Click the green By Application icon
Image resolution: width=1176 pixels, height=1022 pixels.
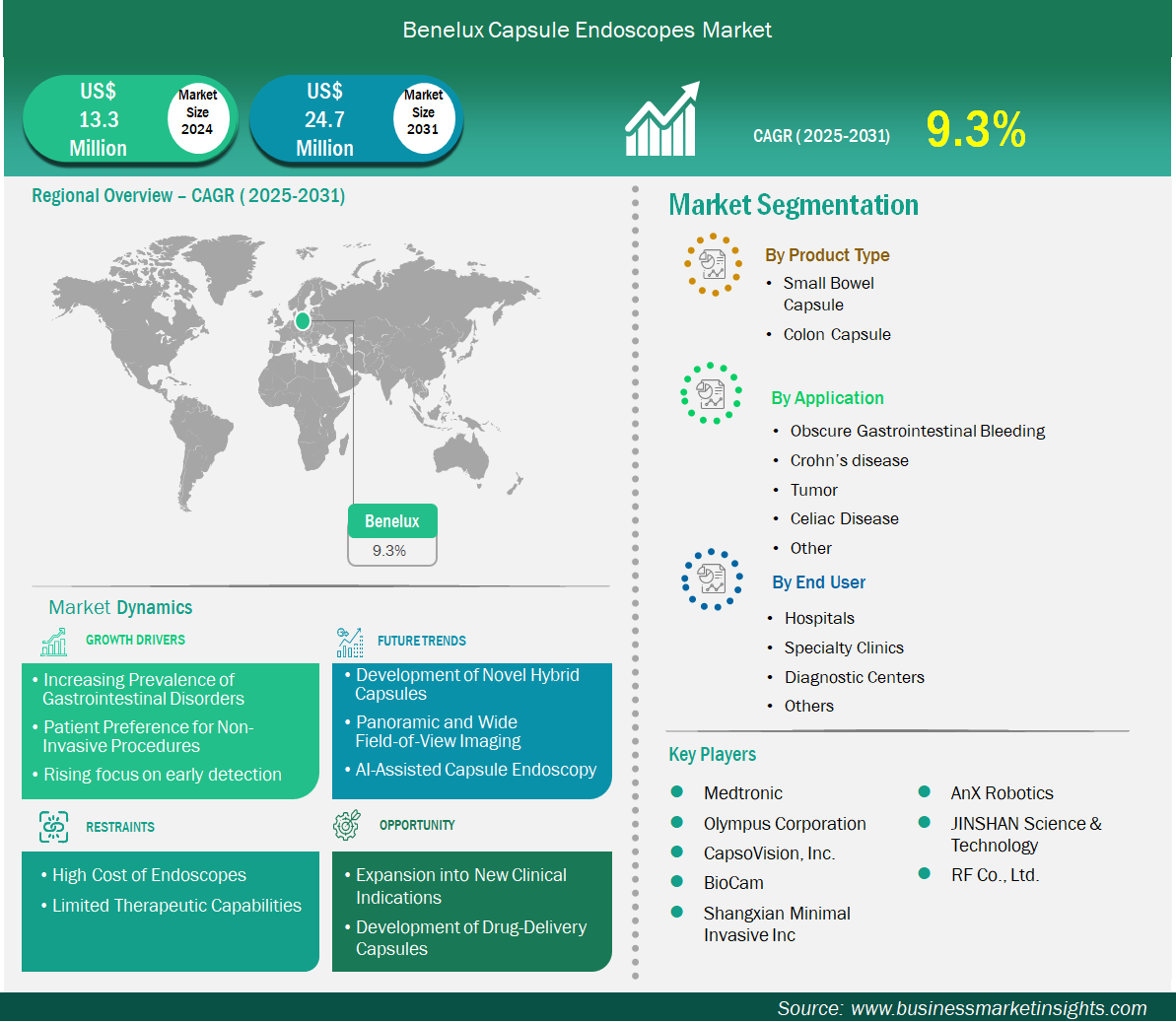click(x=711, y=393)
